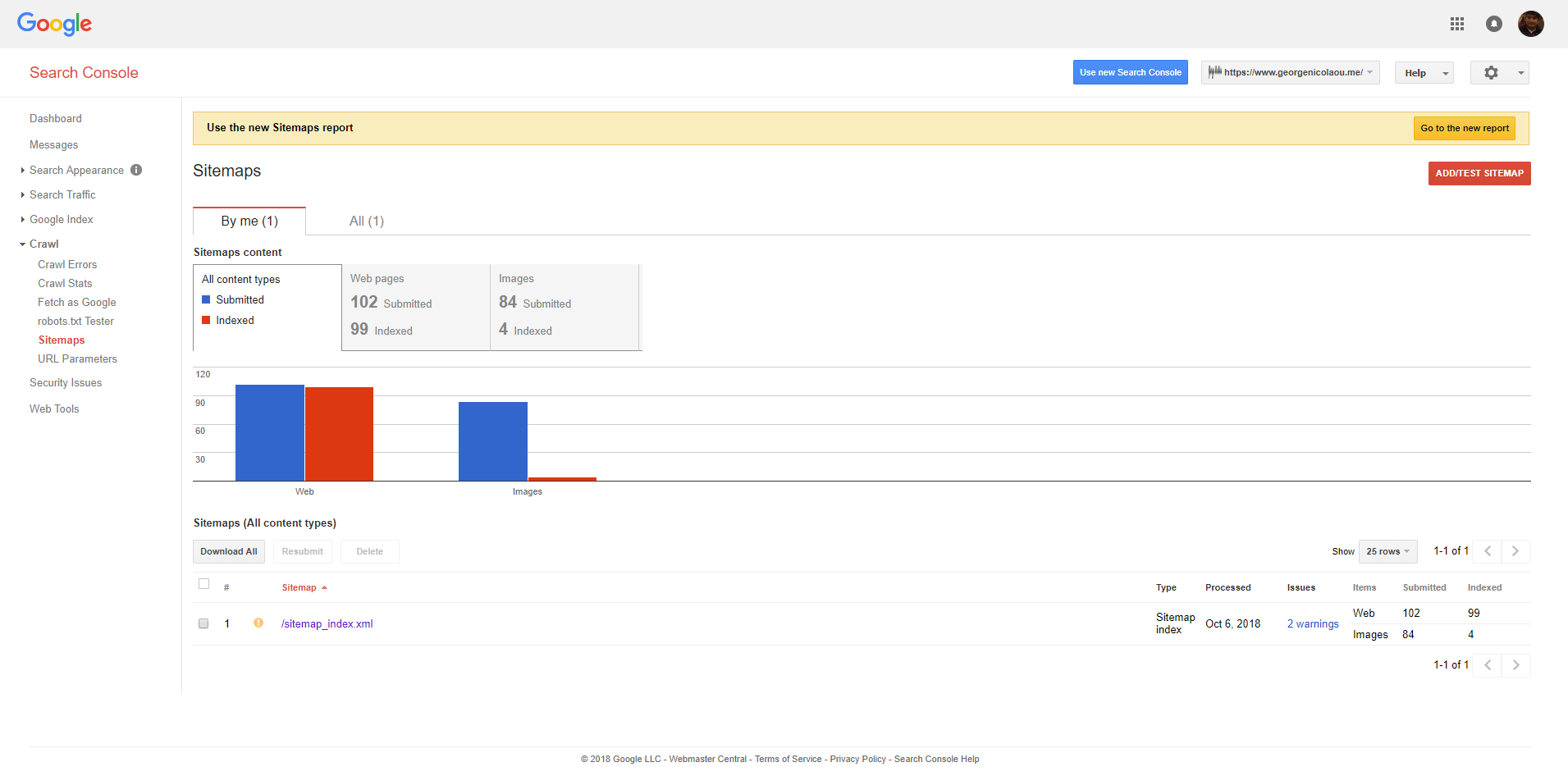
Task: Open the account profile avatar
Action: (1531, 24)
